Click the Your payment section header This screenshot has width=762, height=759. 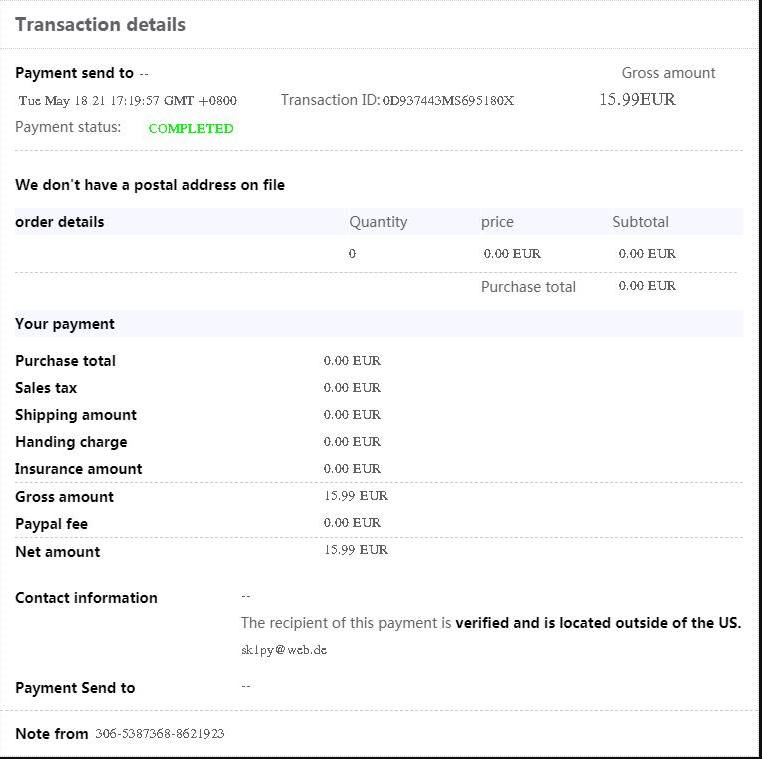pyautogui.click(x=65, y=324)
